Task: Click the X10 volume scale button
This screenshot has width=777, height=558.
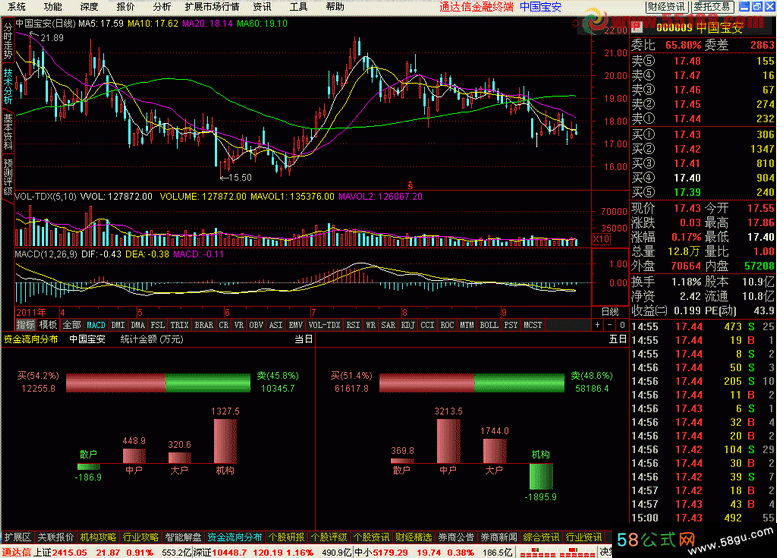Action: click(x=602, y=239)
